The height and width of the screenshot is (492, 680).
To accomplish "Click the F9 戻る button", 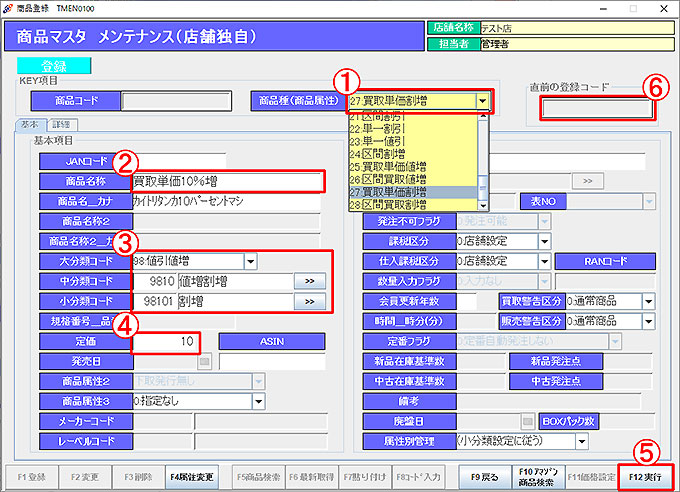I will point(484,477).
